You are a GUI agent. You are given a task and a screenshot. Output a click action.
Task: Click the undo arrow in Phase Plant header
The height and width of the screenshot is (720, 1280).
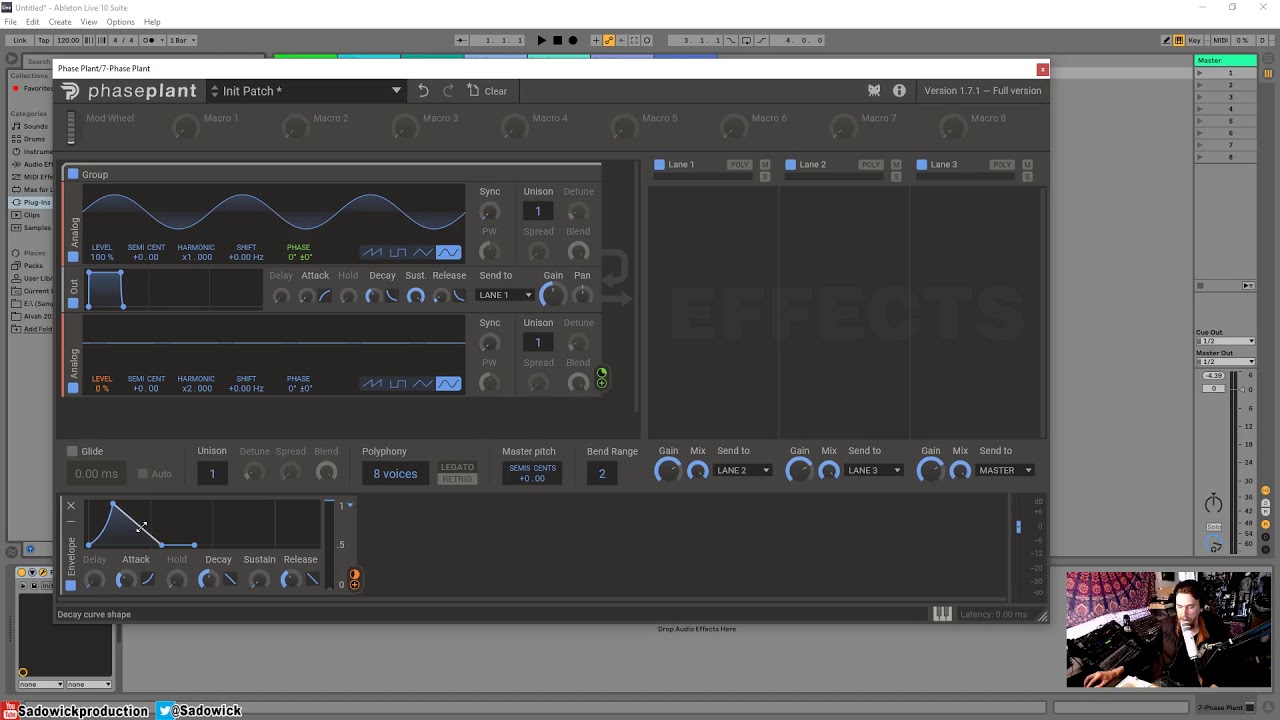pyautogui.click(x=423, y=91)
